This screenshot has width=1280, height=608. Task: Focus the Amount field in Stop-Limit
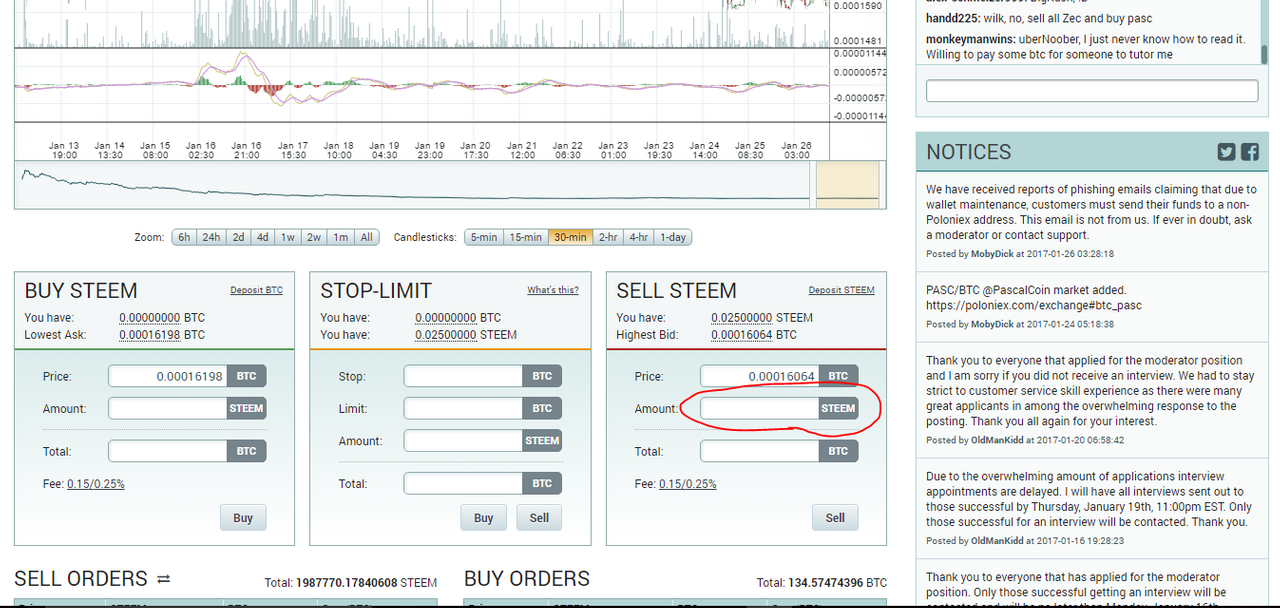click(463, 440)
